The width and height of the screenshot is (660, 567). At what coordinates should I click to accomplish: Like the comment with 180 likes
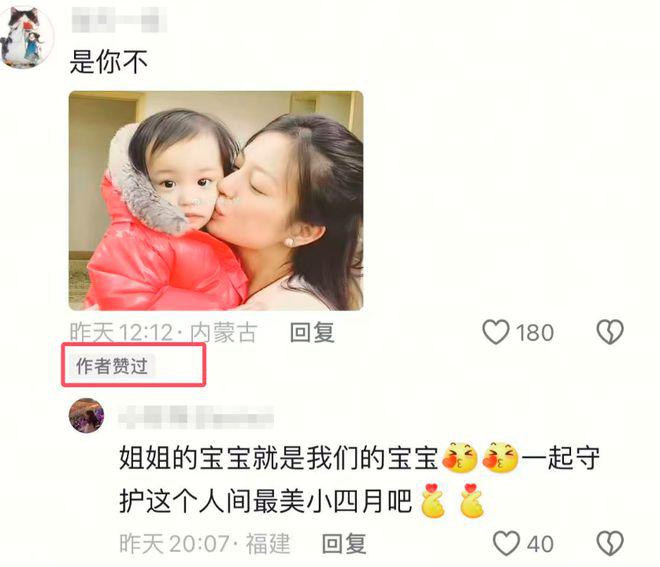[x=496, y=332]
